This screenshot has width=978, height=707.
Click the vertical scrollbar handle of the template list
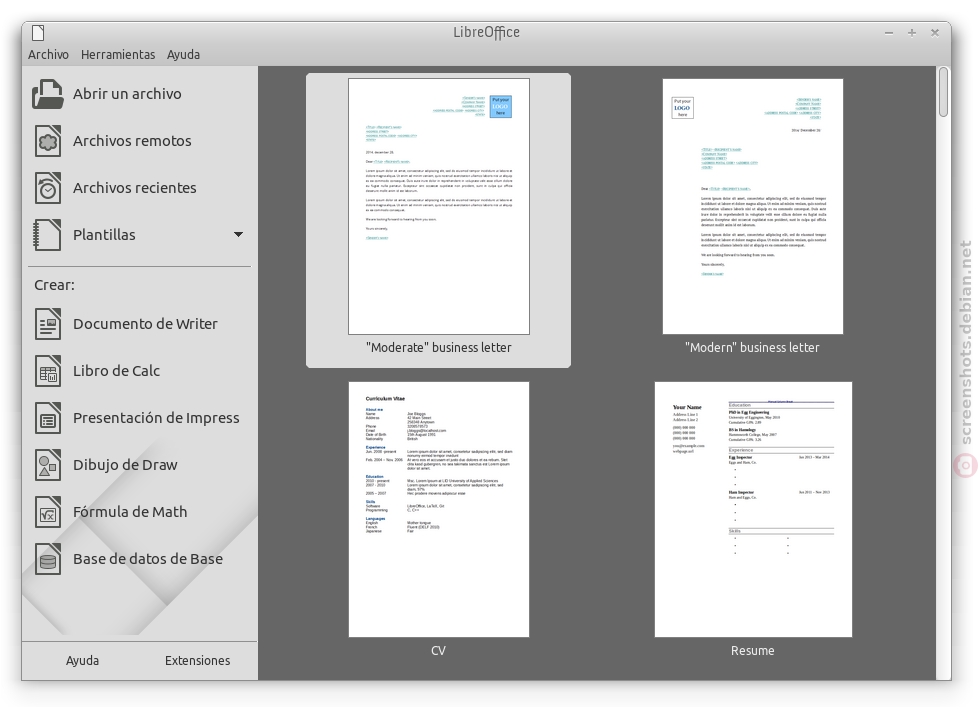coord(943,92)
